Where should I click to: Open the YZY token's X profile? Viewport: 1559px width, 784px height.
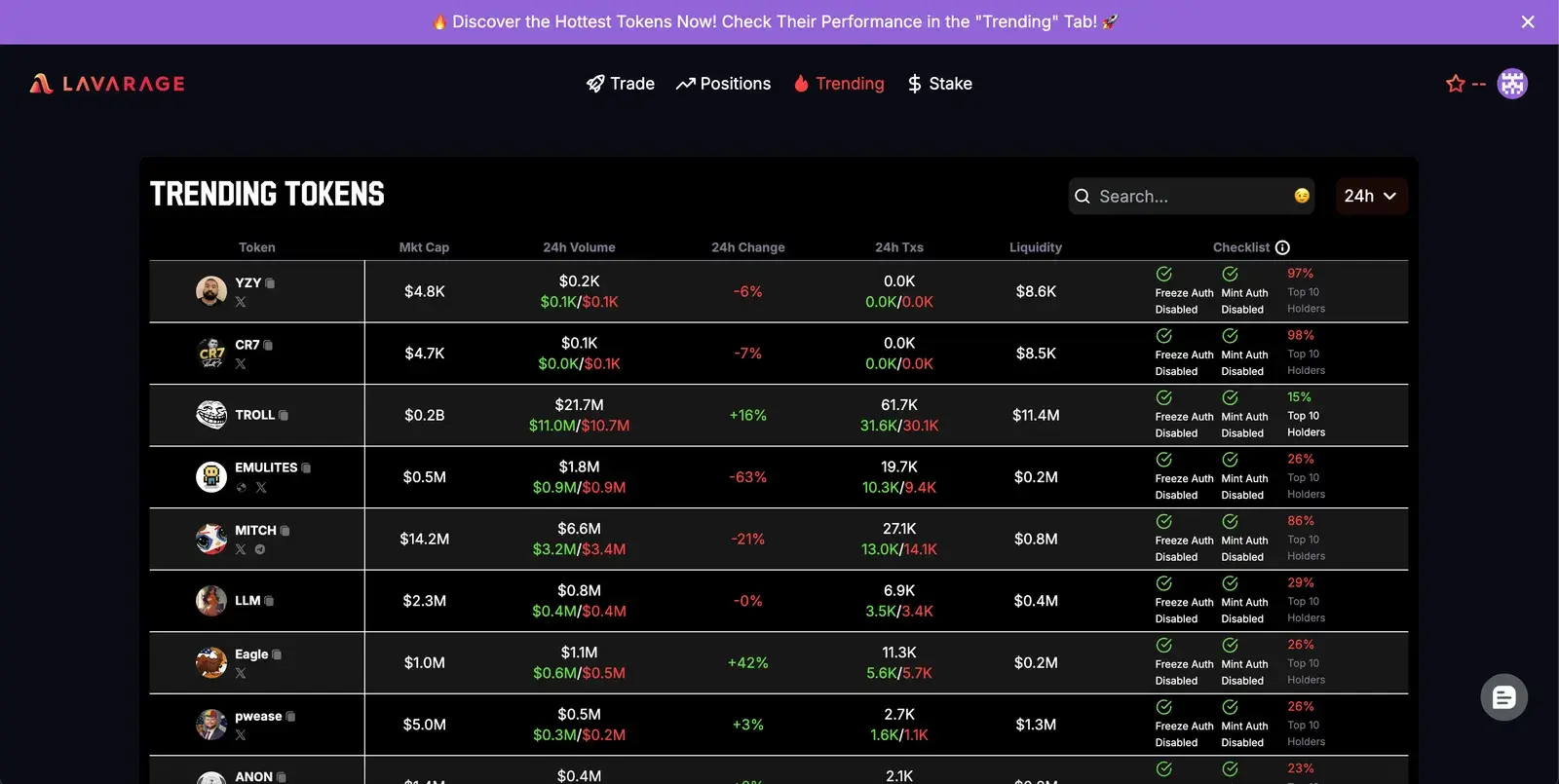[x=241, y=302]
